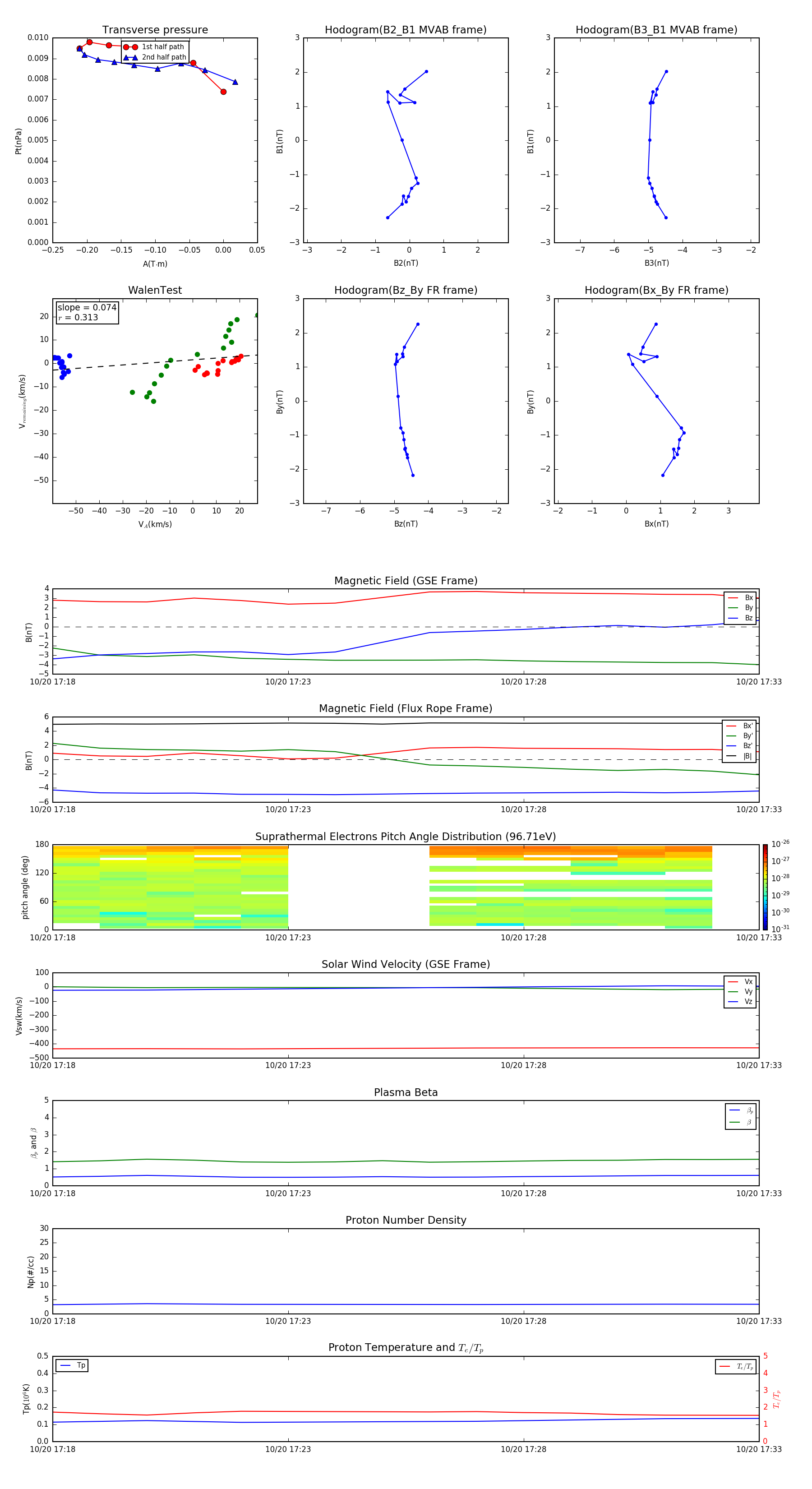
Task: Click the '10^-31' colorbar tick label
Action: 780,929
